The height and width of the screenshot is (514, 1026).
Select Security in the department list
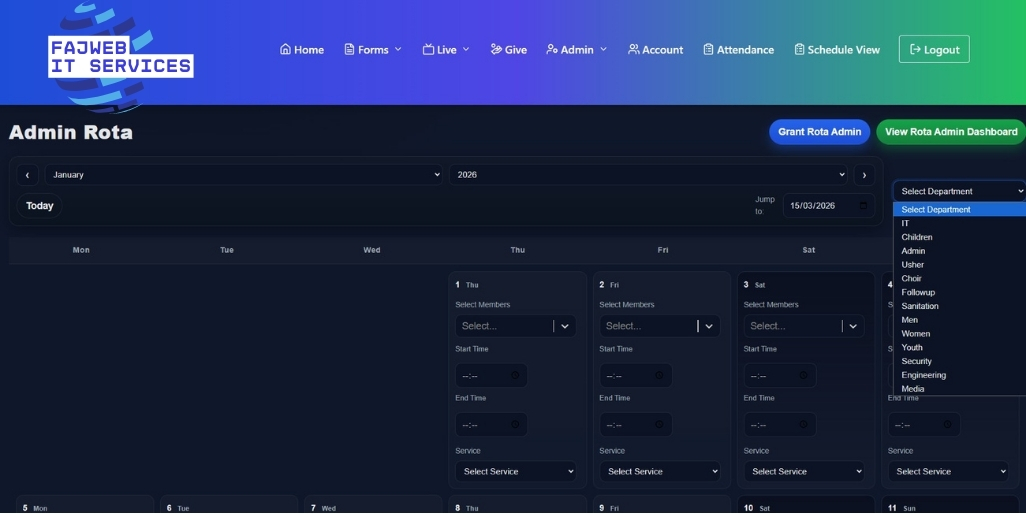pos(916,361)
